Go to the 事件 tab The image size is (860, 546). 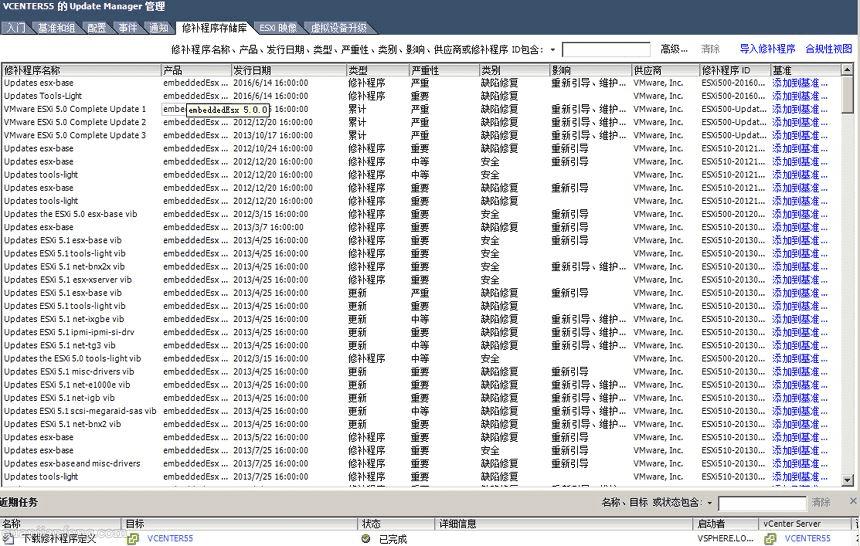point(127,27)
